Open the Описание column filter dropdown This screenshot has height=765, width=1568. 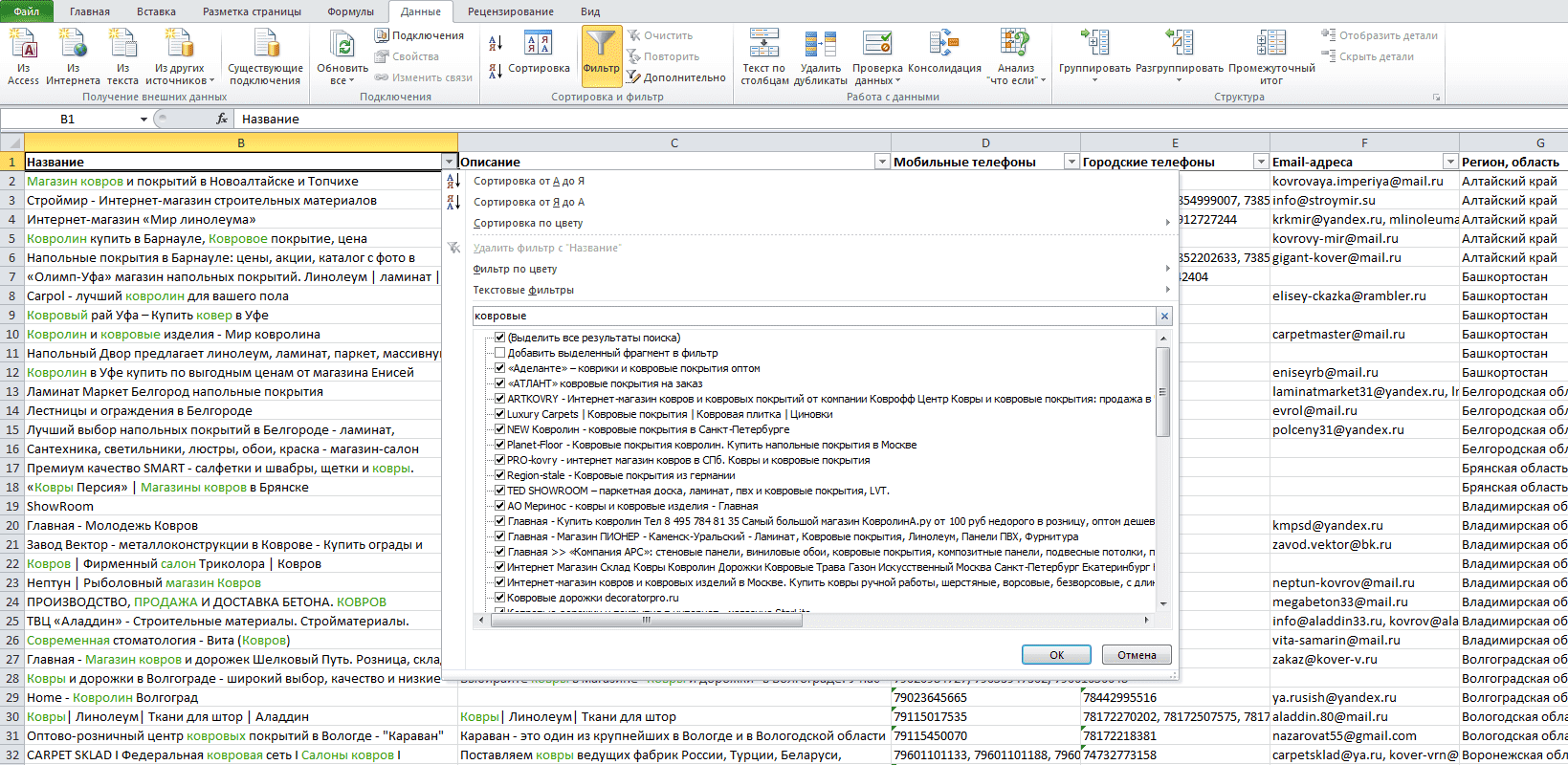[882, 162]
